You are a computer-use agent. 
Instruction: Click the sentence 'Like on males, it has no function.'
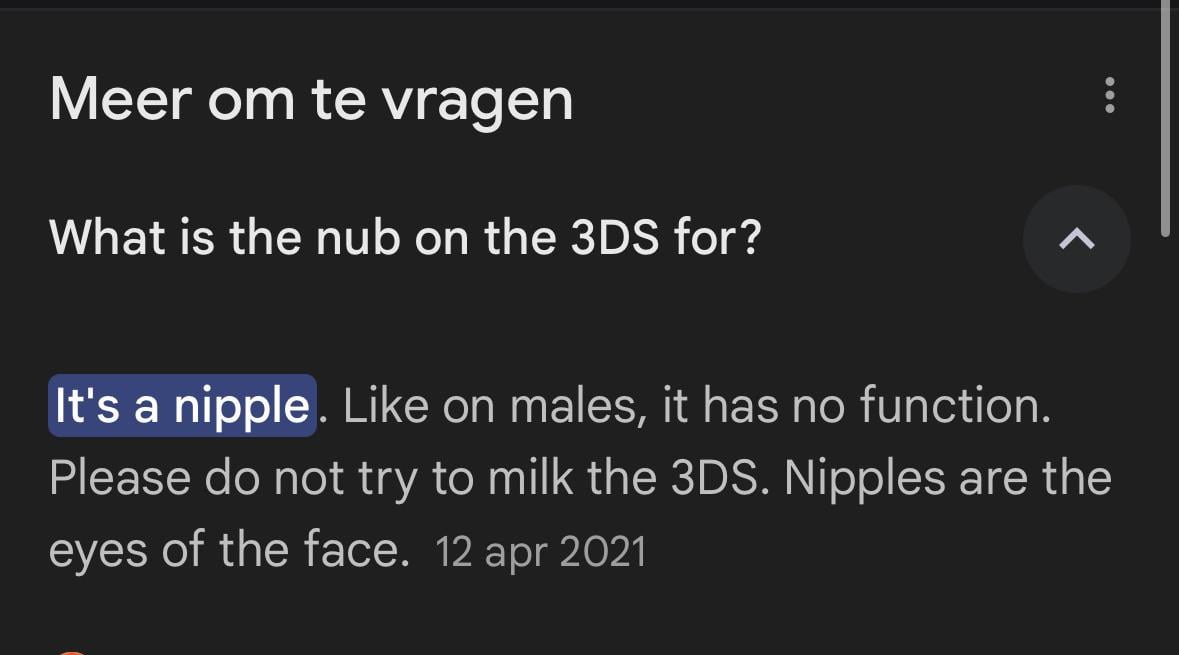[697, 406]
